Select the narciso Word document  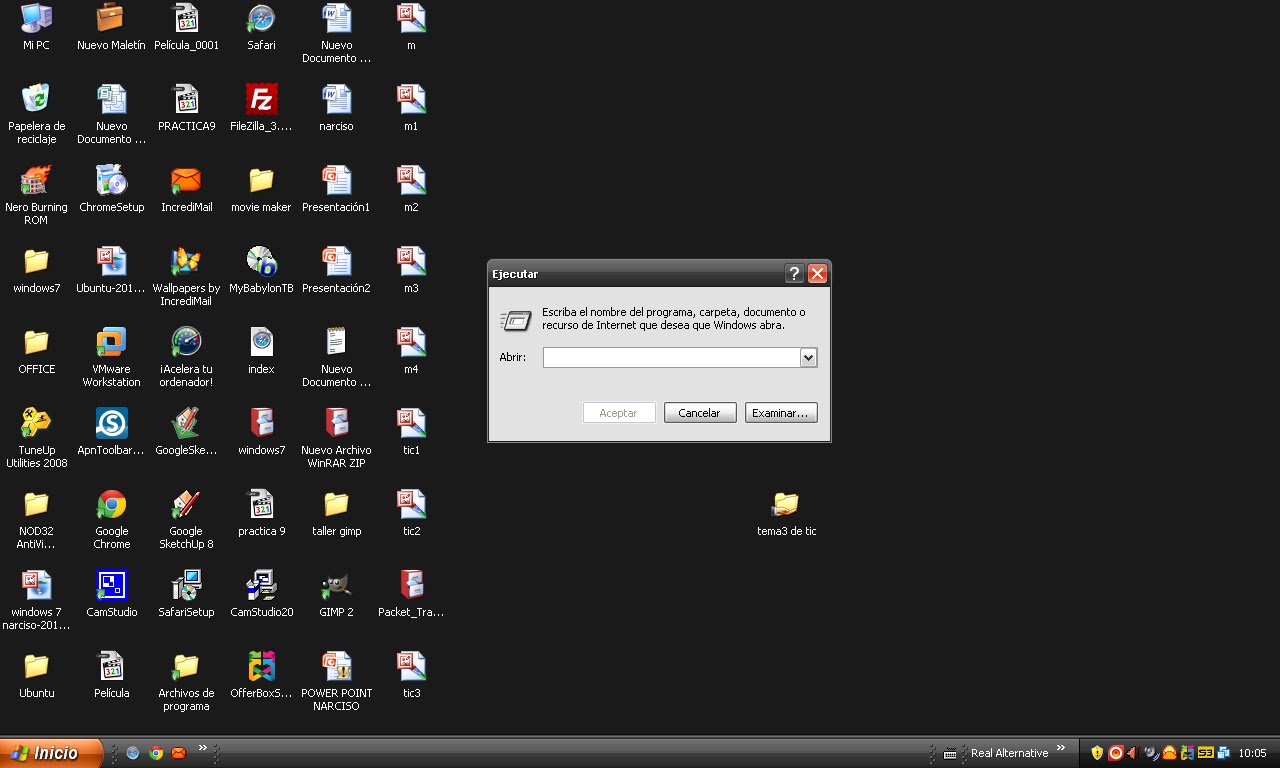coord(336,107)
